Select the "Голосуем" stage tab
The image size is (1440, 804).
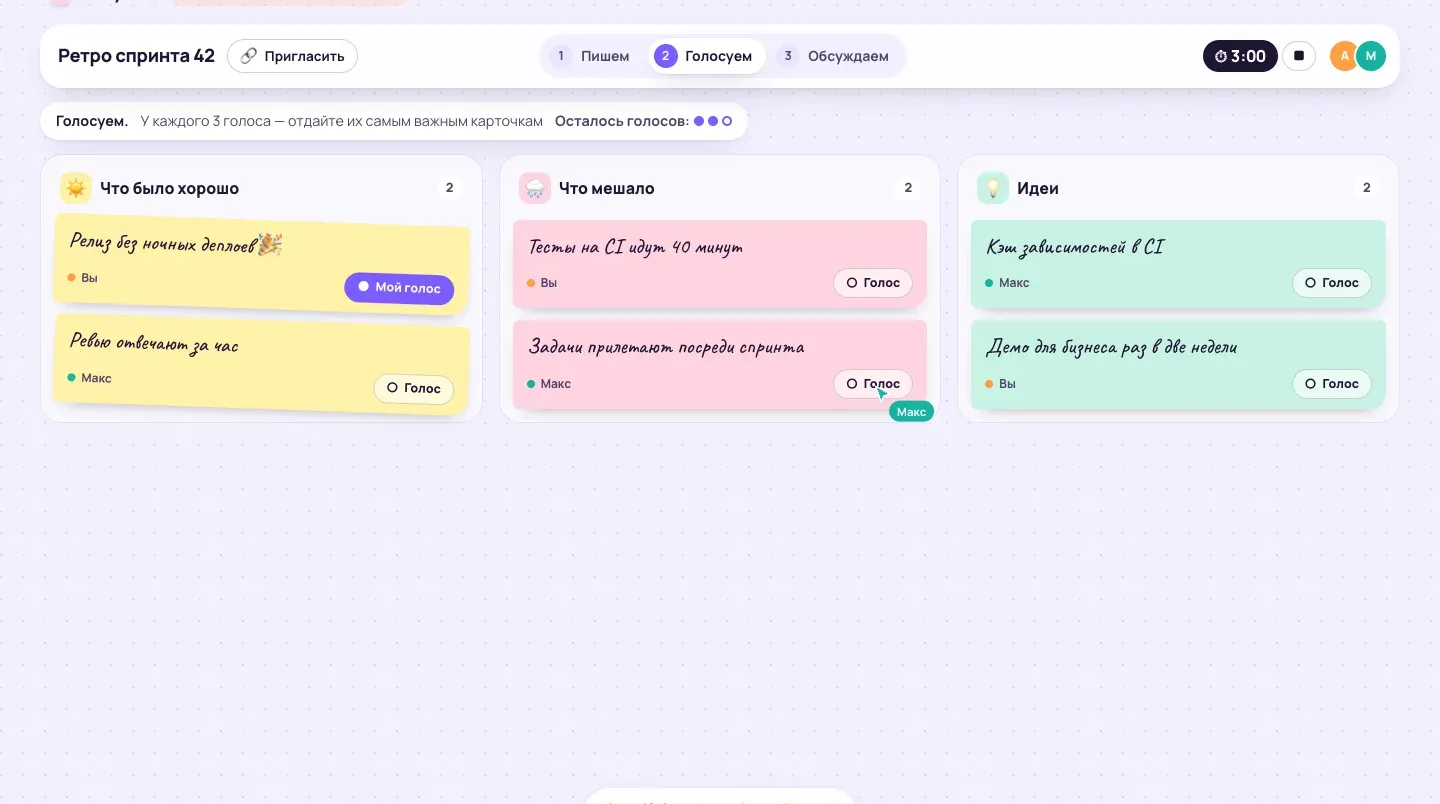tap(706, 56)
